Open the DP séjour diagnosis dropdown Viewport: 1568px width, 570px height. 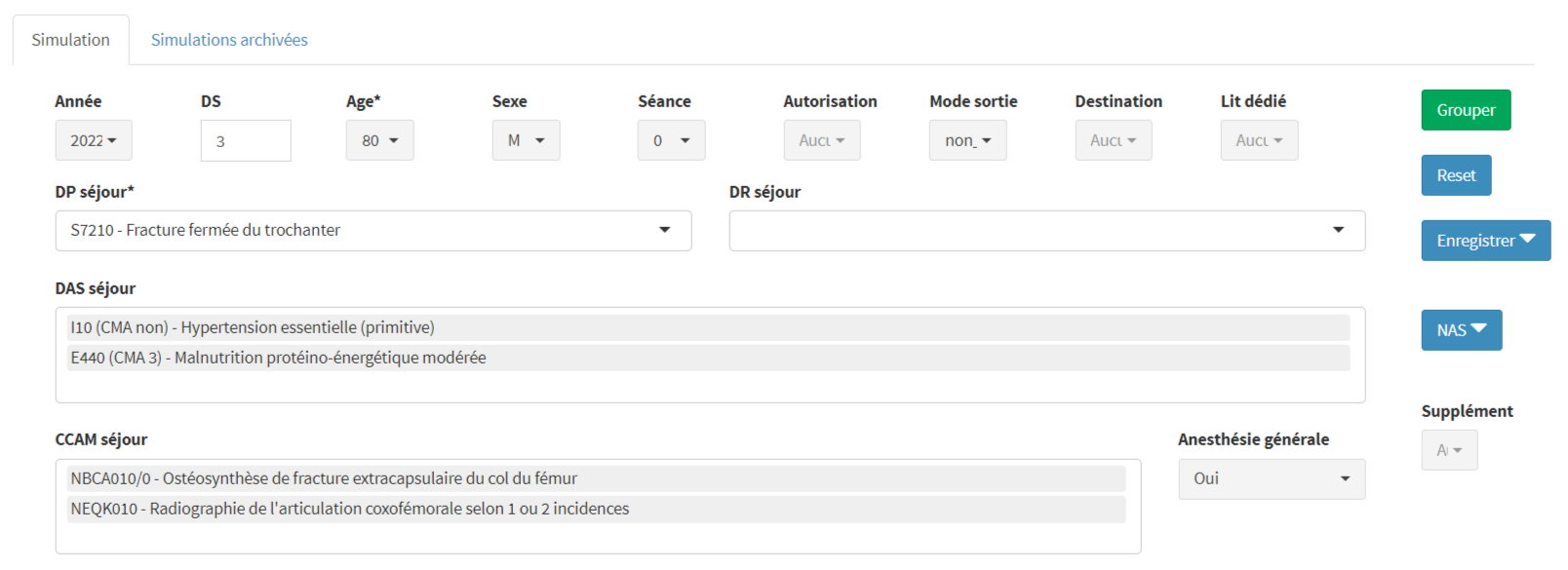click(372, 231)
